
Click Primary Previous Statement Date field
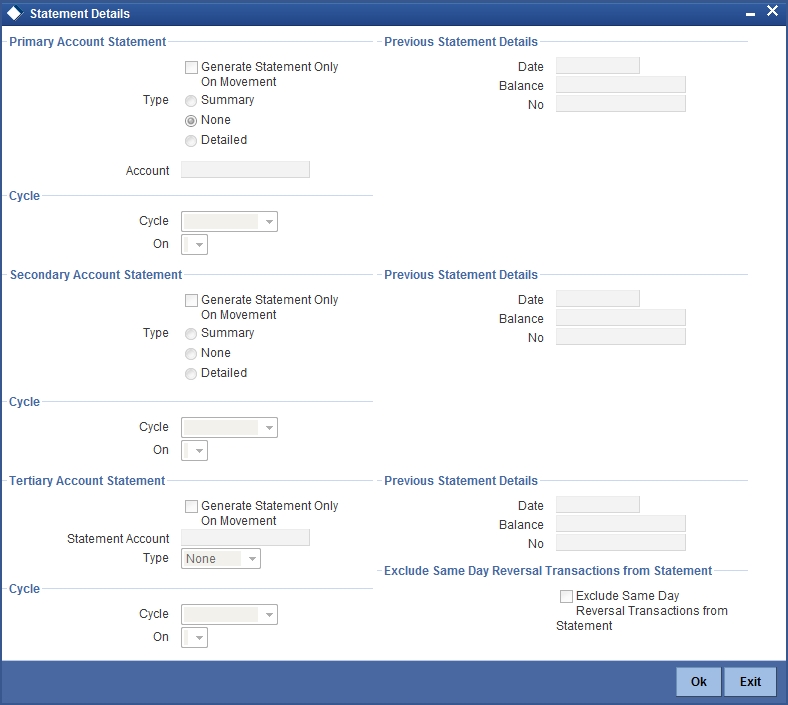[x=598, y=66]
